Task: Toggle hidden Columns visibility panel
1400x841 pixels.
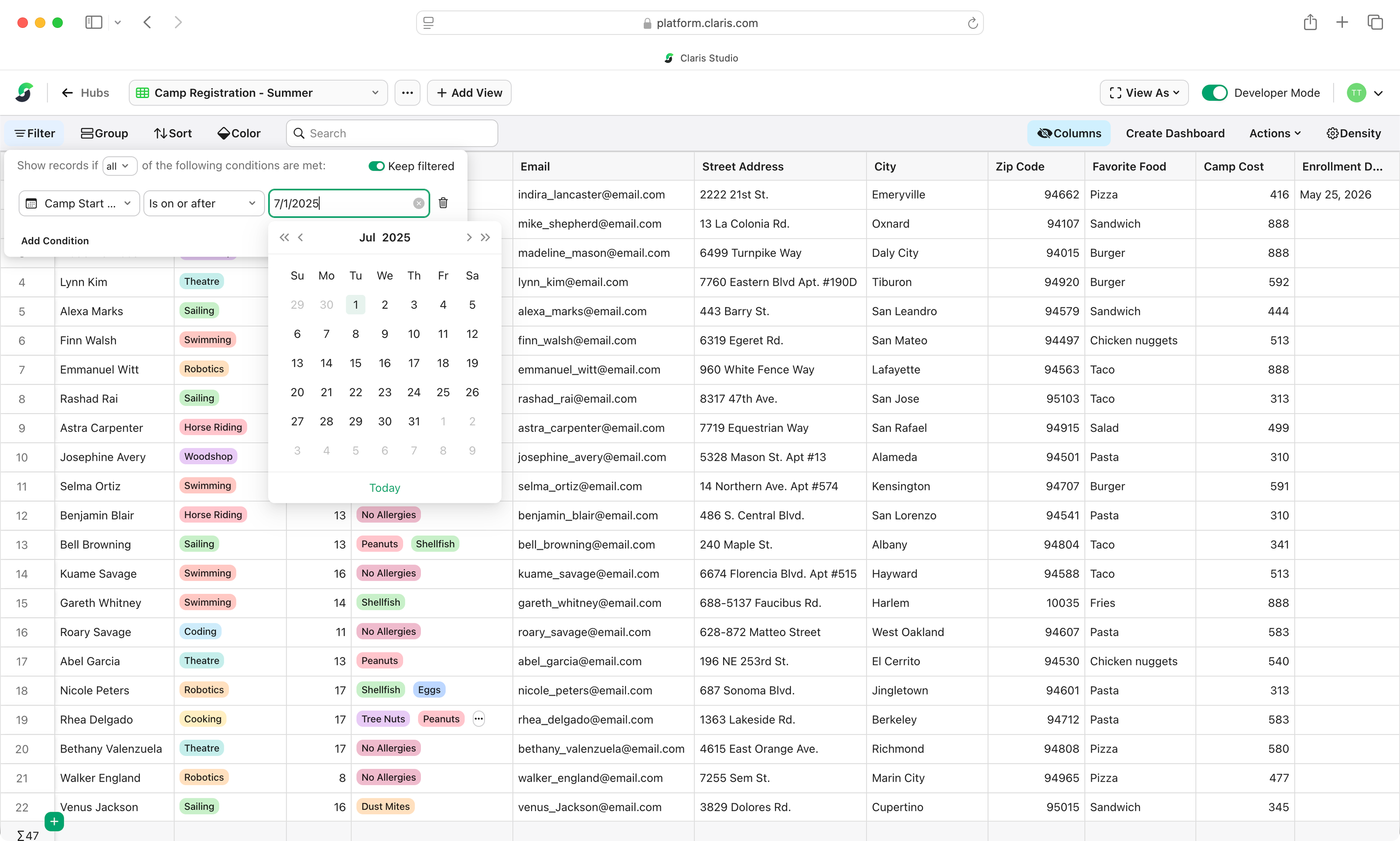Action: coord(1069,133)
